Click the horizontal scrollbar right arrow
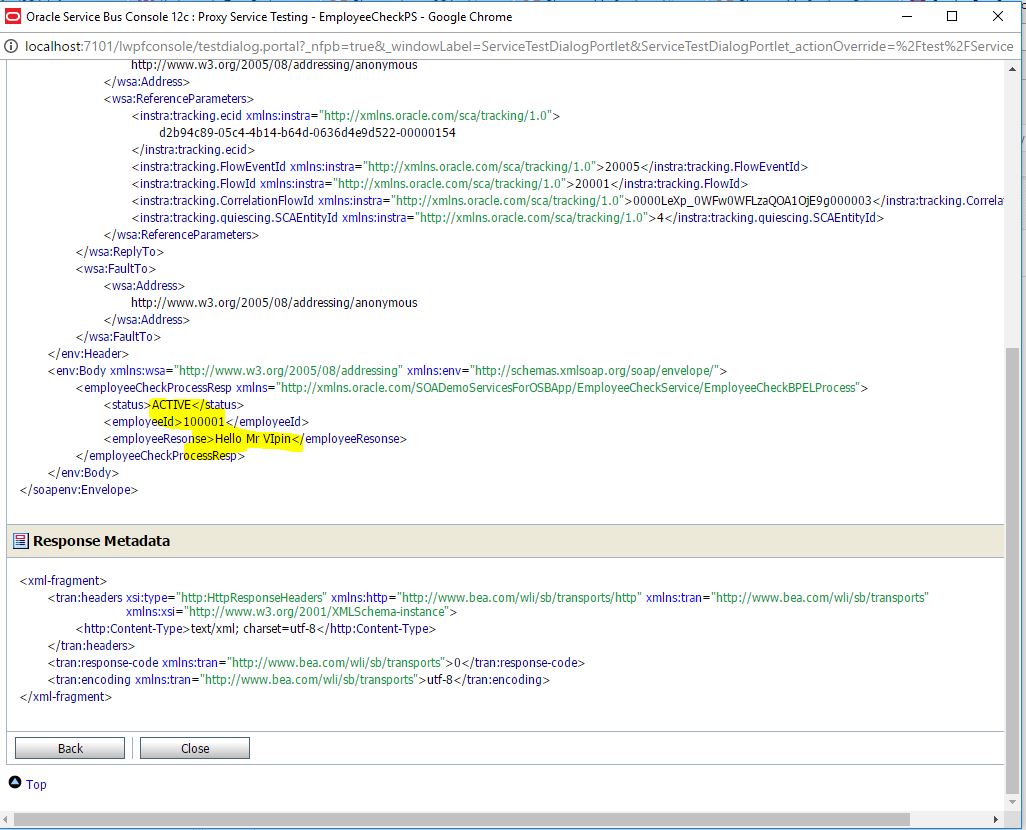This screenshot has height=830, width=1026. pos(996,820)
